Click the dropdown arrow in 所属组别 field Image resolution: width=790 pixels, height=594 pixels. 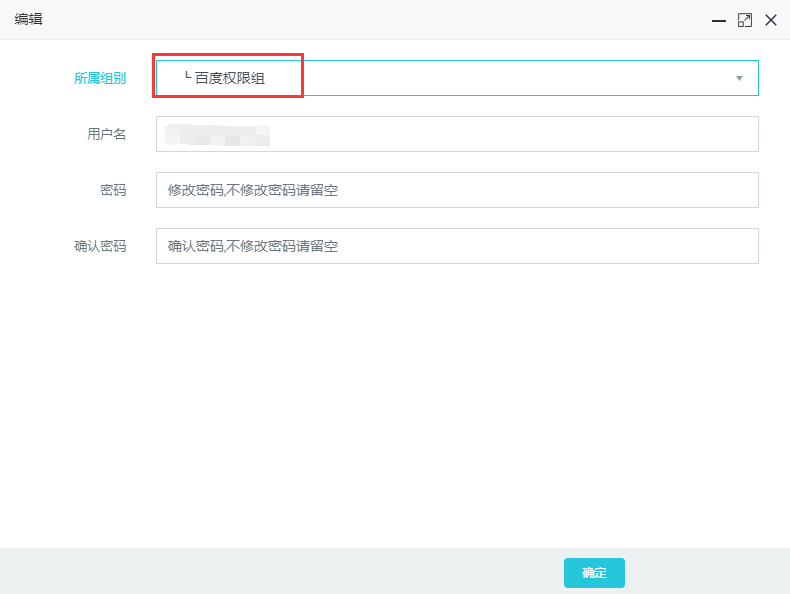coord(739,78)
